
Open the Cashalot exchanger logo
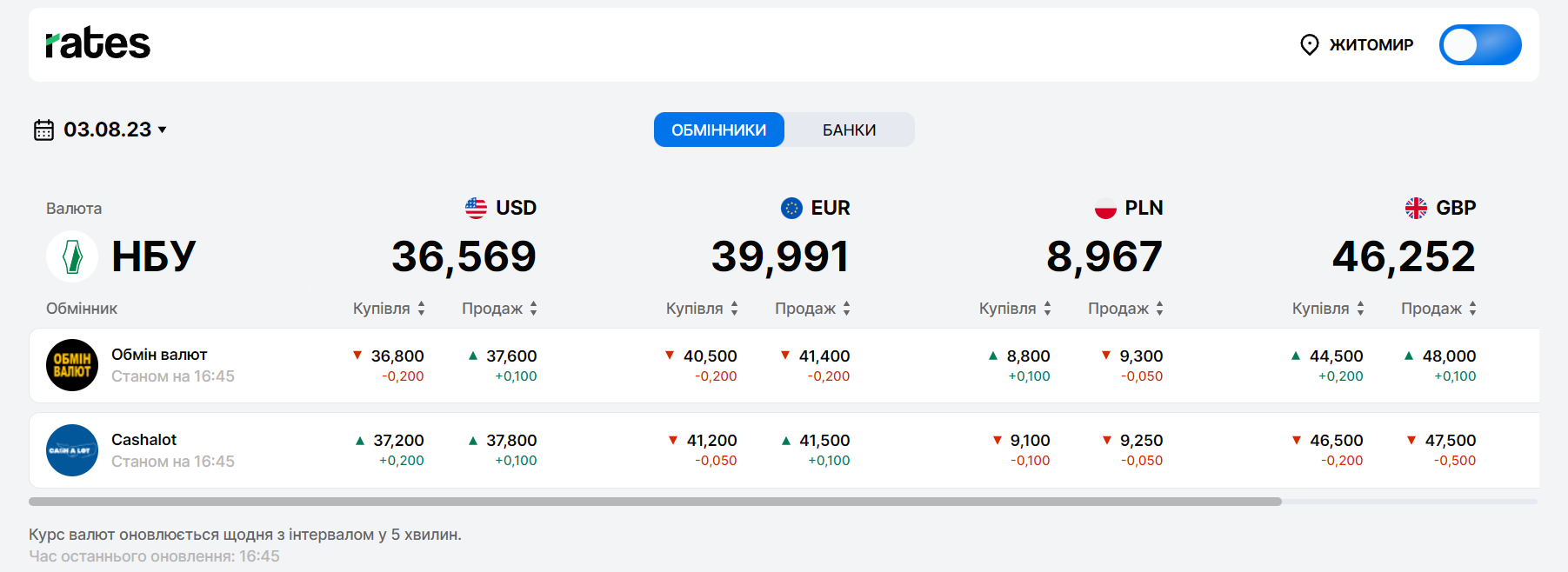click(72, 450)
